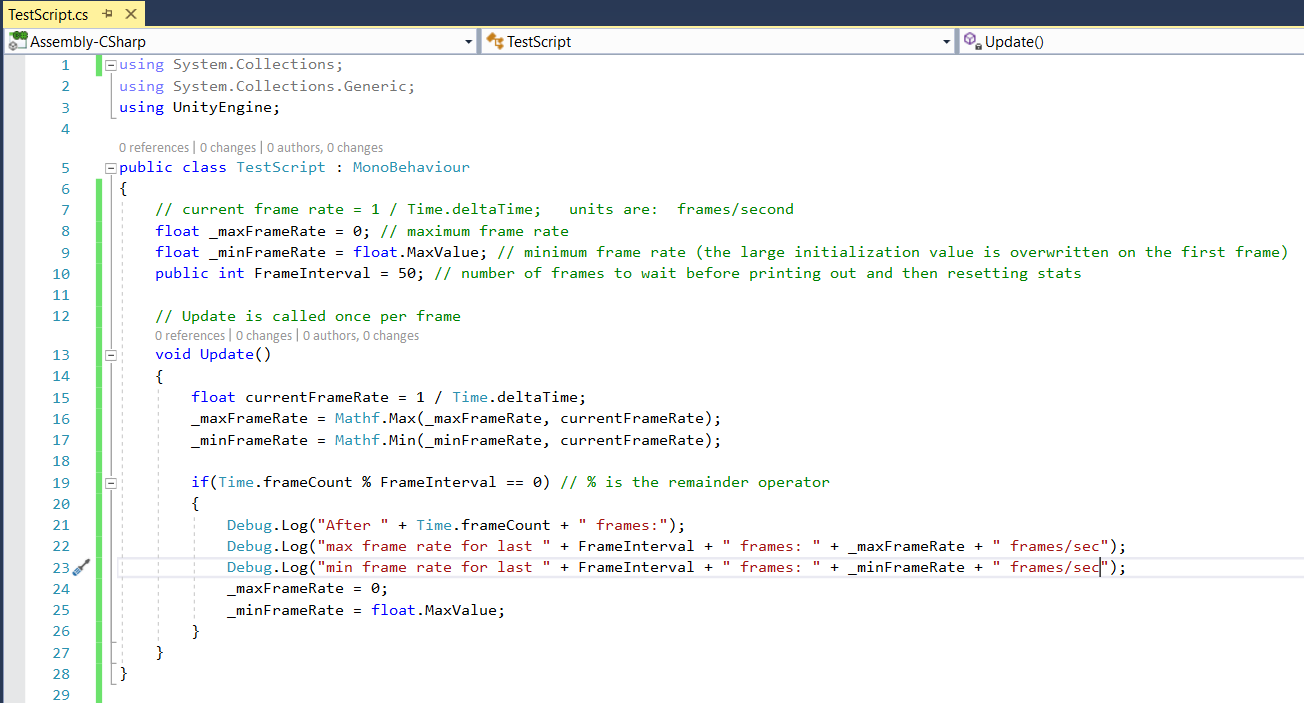
Task: Click 'Time.frameCount' in the if condition on line 19
Action: tap(285, 482)
